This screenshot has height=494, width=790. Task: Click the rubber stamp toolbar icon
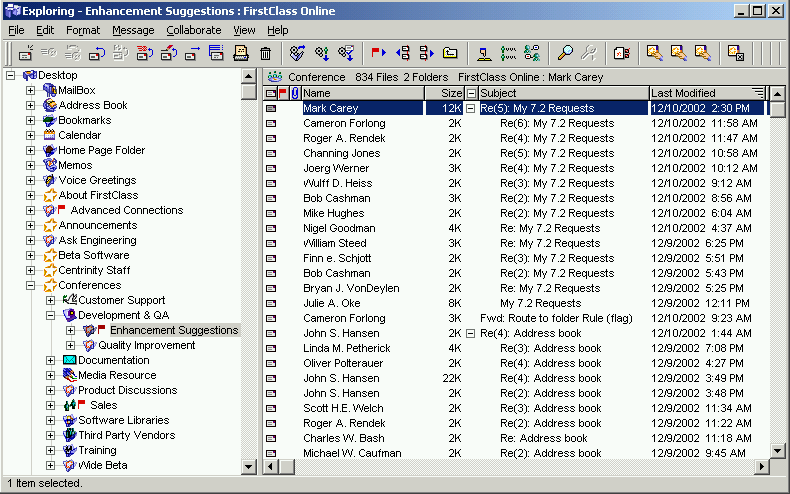tap(484, 53)
